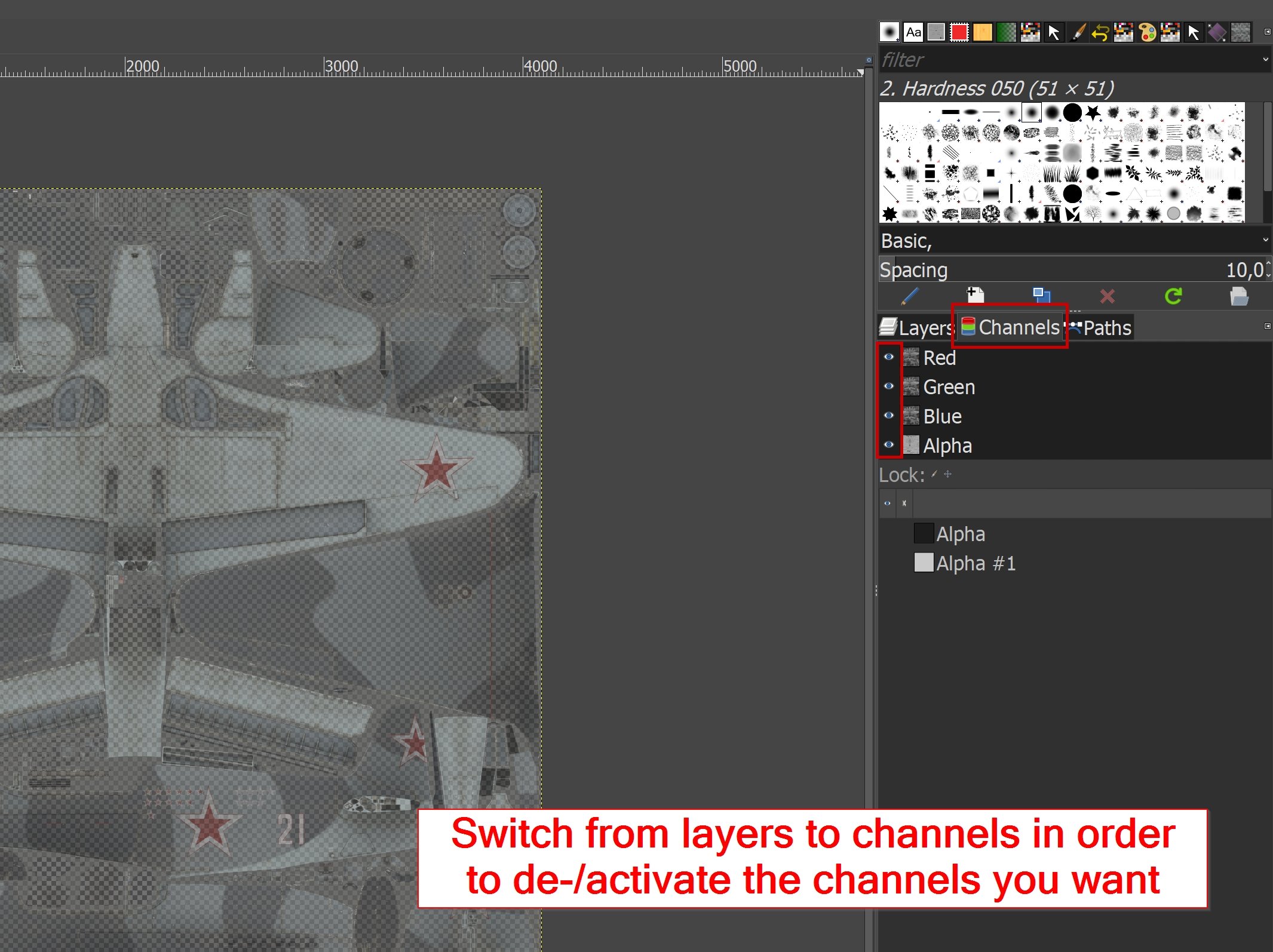Toggle the Alpha channel eye icon

tap(889, 445)
